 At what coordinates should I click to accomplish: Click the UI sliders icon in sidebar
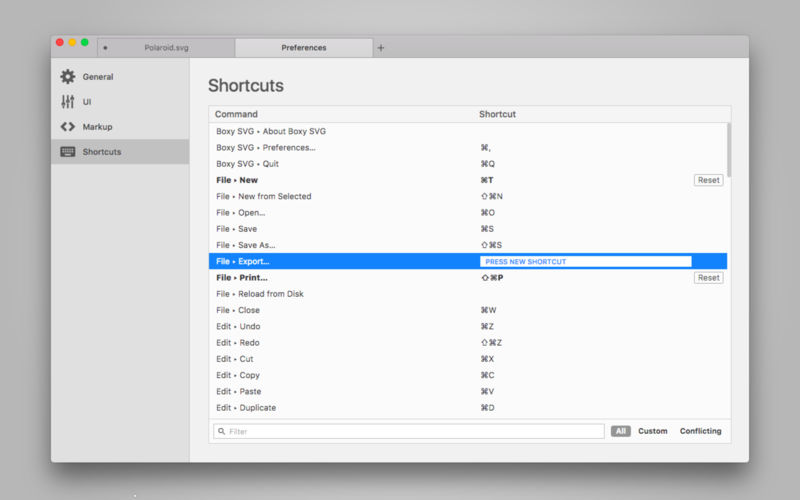68,102
